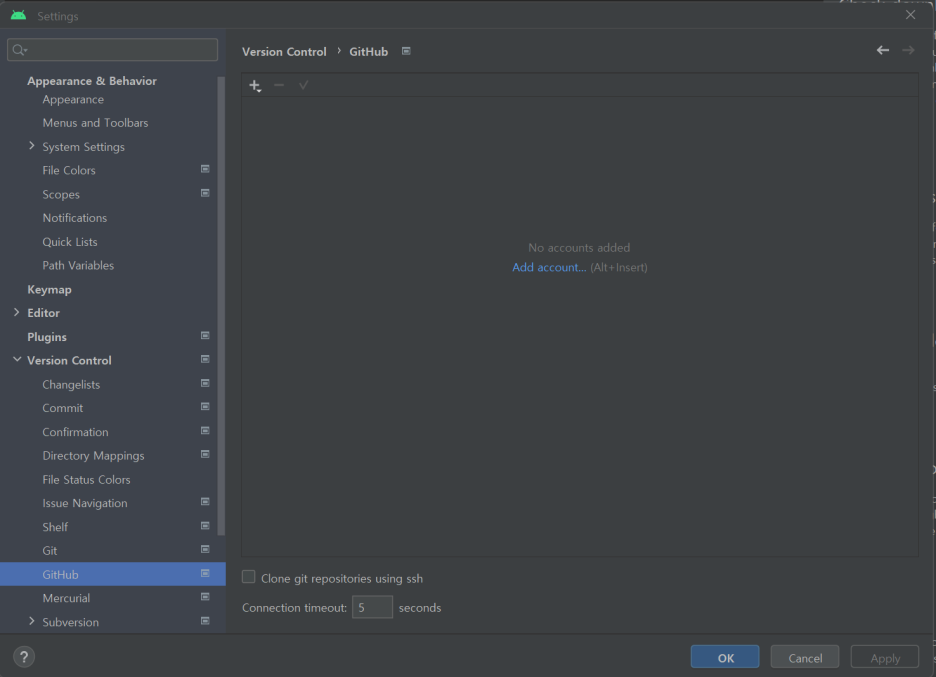
Task: Click the project icon beside Commit
Action: pyautogui.click(x=205, y=407)
